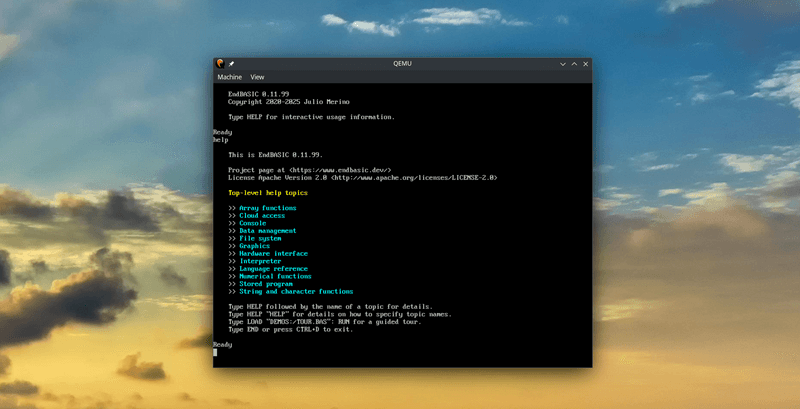Click the 'Type HELP for interactive usage' line

click(311, 117)
